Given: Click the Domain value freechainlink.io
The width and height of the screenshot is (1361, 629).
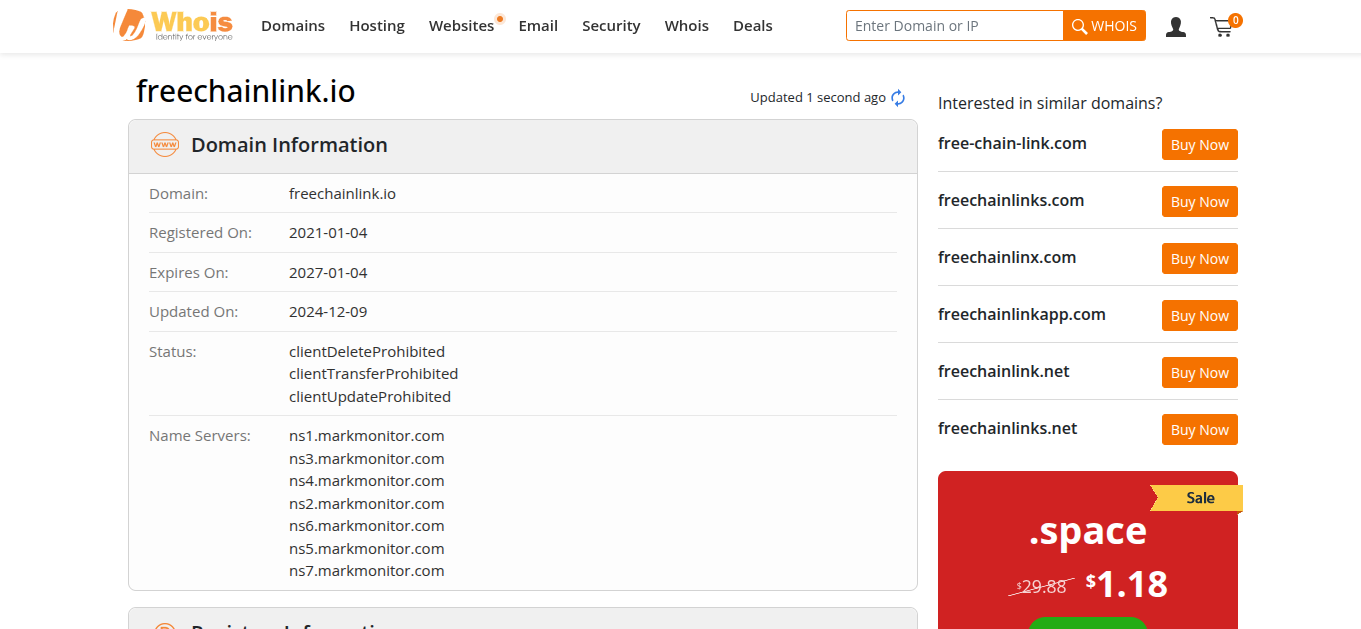Looking at the screenshot, I should (x=343, y=194).
